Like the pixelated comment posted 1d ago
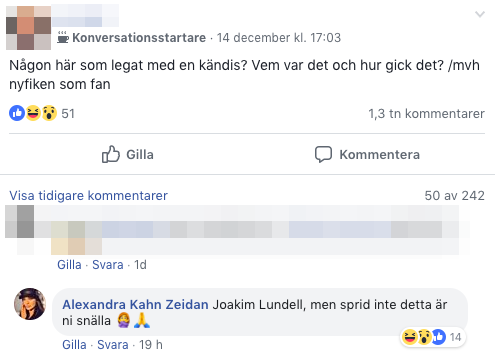495x363 pixels. (x=69, y=265)
